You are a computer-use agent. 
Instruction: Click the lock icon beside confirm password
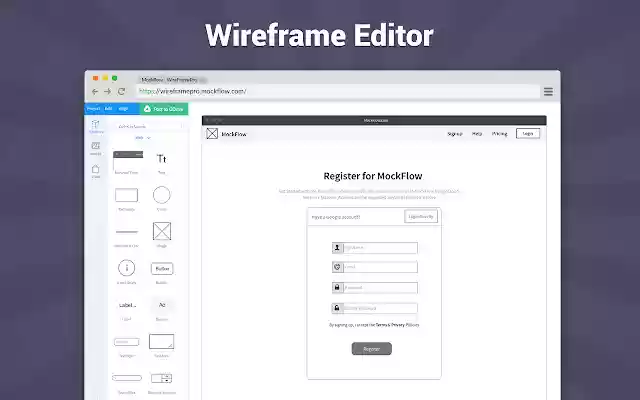tap(337, 308)
